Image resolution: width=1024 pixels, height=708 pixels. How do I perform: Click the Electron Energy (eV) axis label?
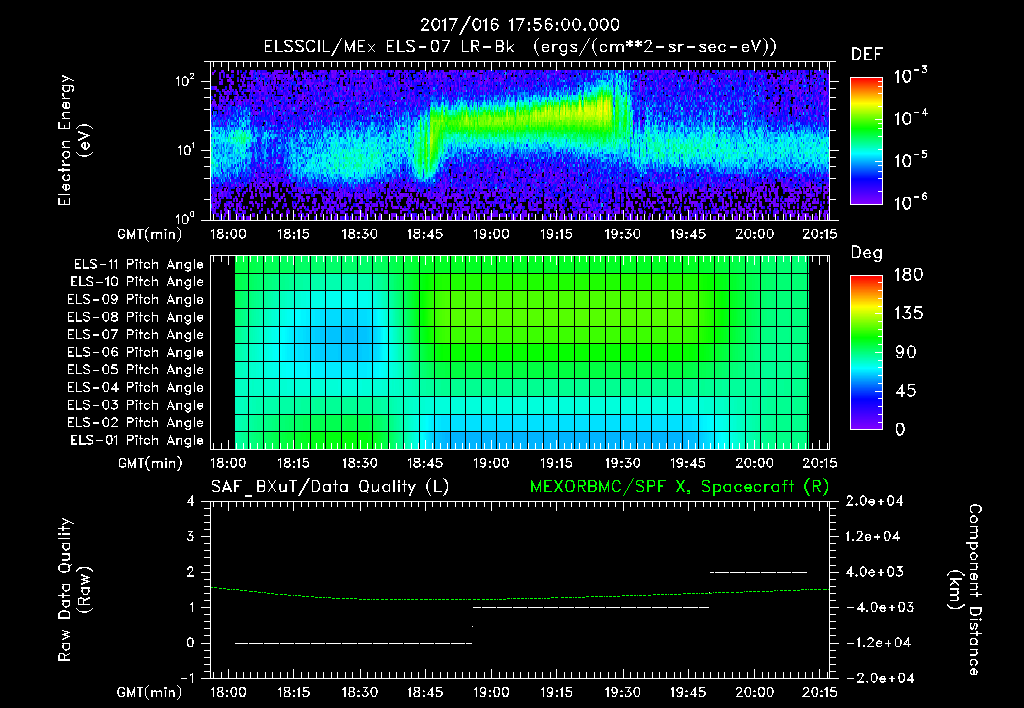(74, 140)
